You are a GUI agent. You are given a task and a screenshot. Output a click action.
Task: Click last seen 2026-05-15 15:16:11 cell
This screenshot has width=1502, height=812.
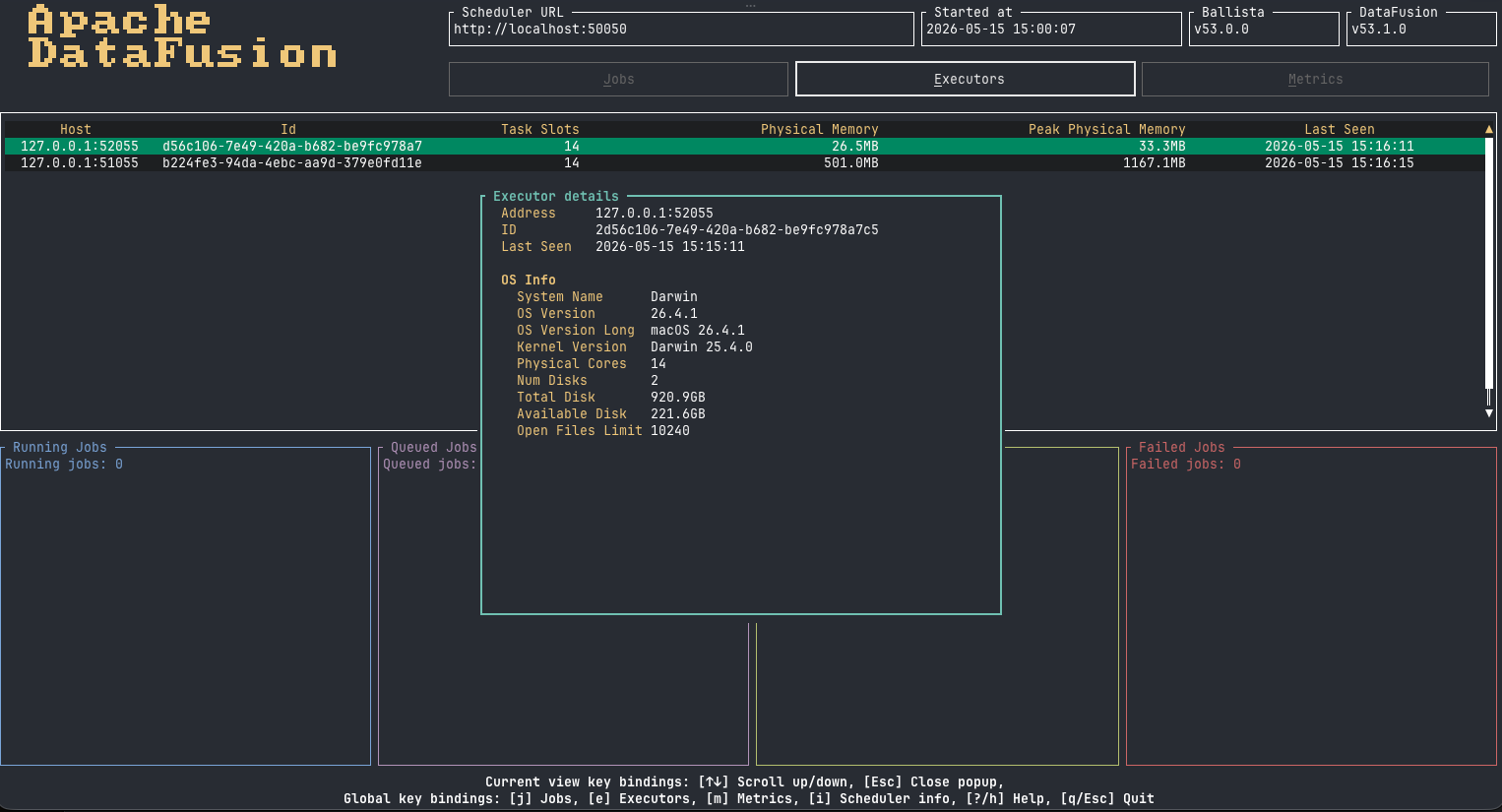tap(1340, 147)
